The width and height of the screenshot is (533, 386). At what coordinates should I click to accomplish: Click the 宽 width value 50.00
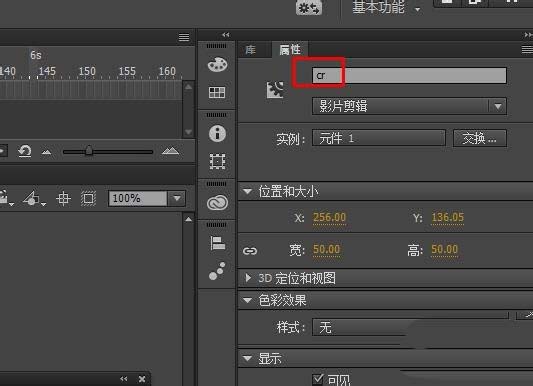(326, 249)
